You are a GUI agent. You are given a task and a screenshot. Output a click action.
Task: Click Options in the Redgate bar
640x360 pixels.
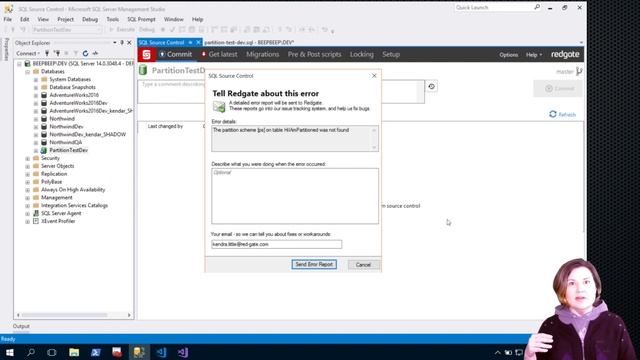[509, 55]
